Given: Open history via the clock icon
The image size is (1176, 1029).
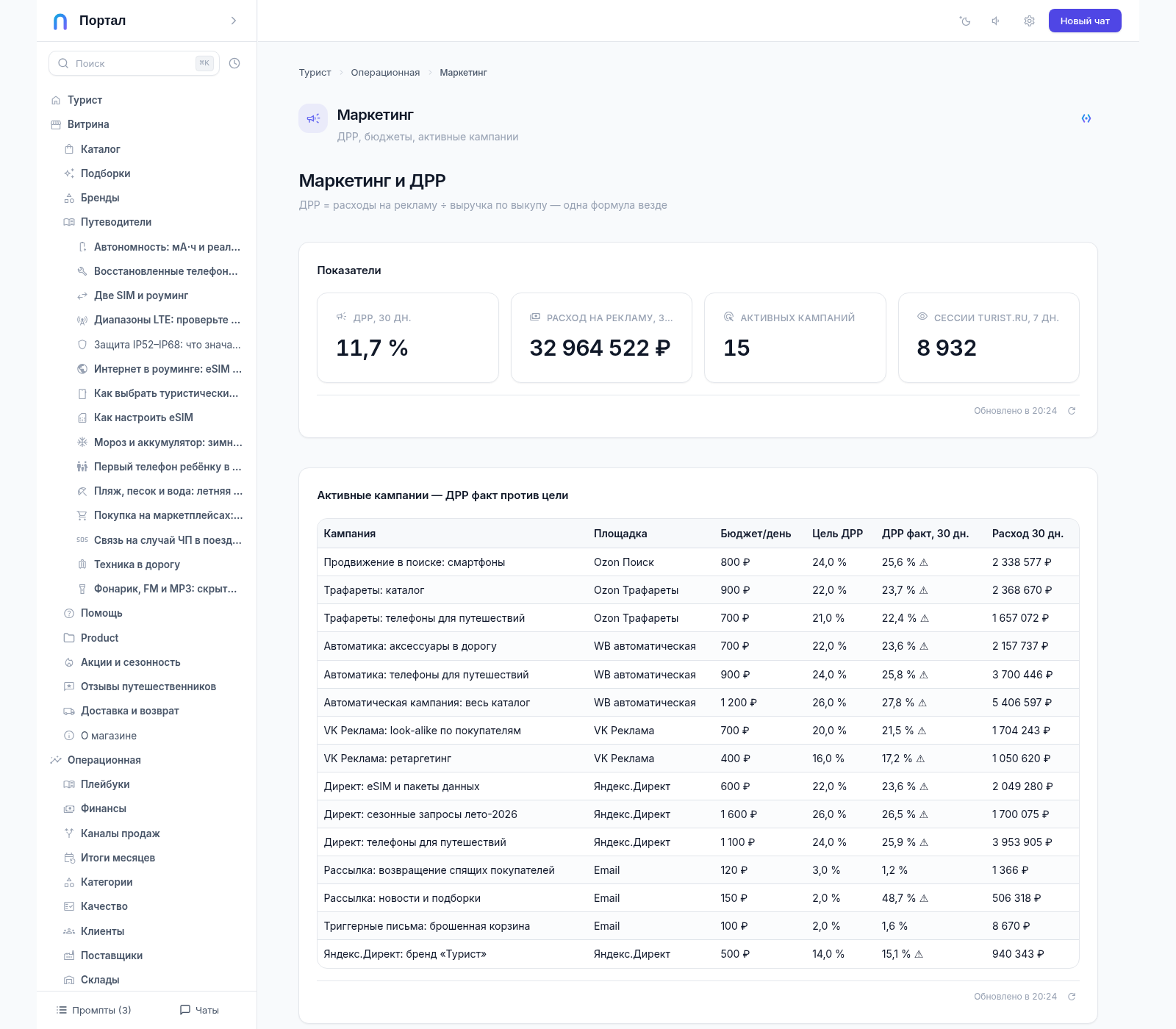Looking at the screenshot, I should point(234,63).
